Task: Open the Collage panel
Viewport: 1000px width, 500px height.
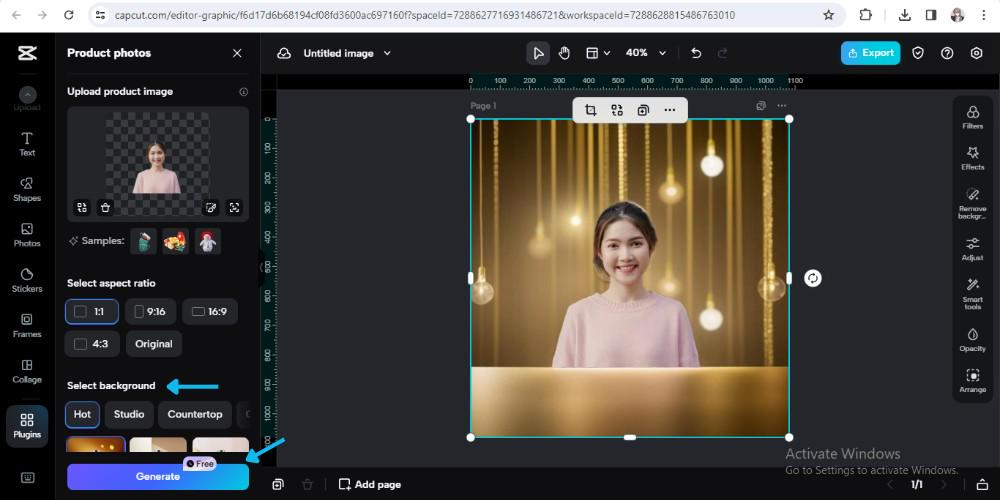Action: coord(27,371)
